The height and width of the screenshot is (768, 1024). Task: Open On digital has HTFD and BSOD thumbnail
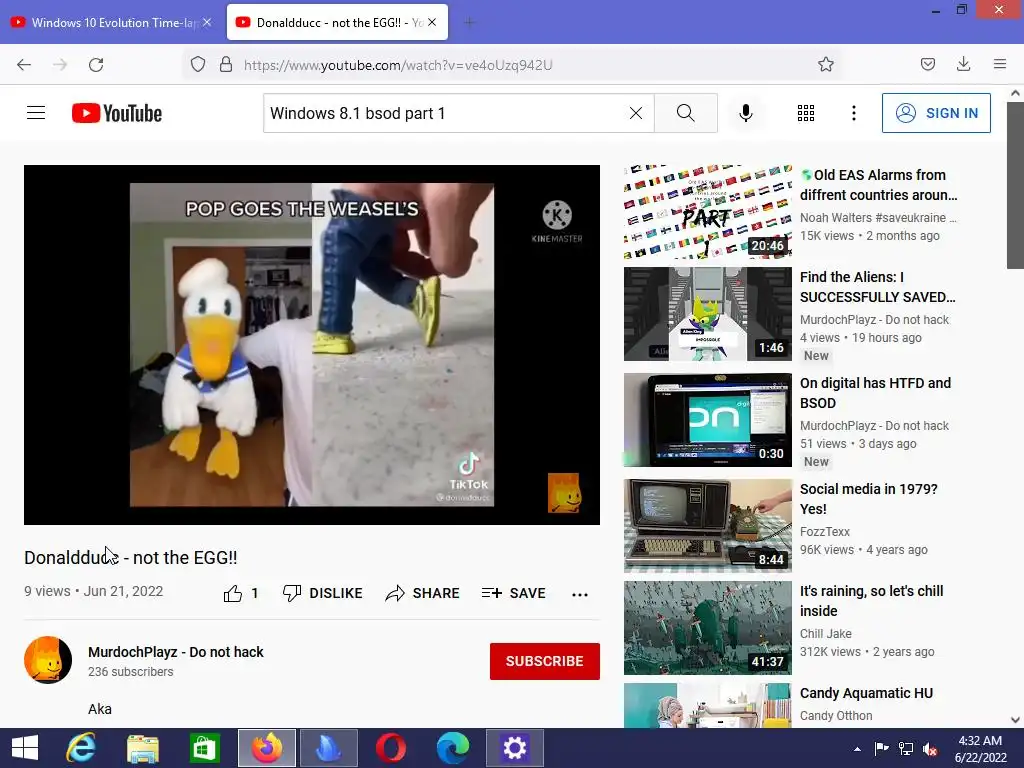[707, 419]
